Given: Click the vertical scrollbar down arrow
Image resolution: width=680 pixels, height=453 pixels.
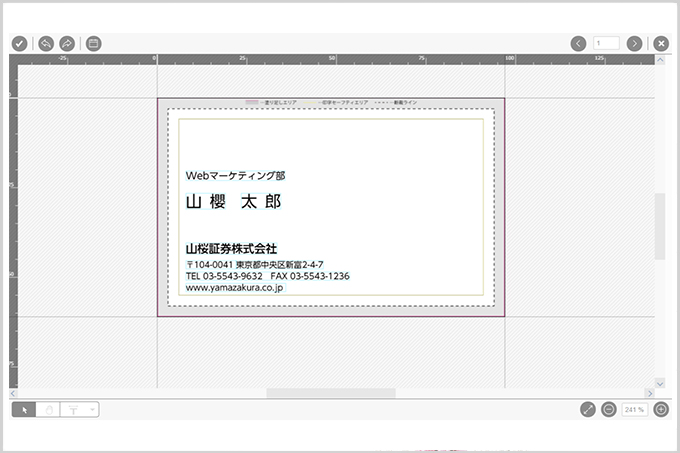Looking at the screenshot, I should [659, 382].
